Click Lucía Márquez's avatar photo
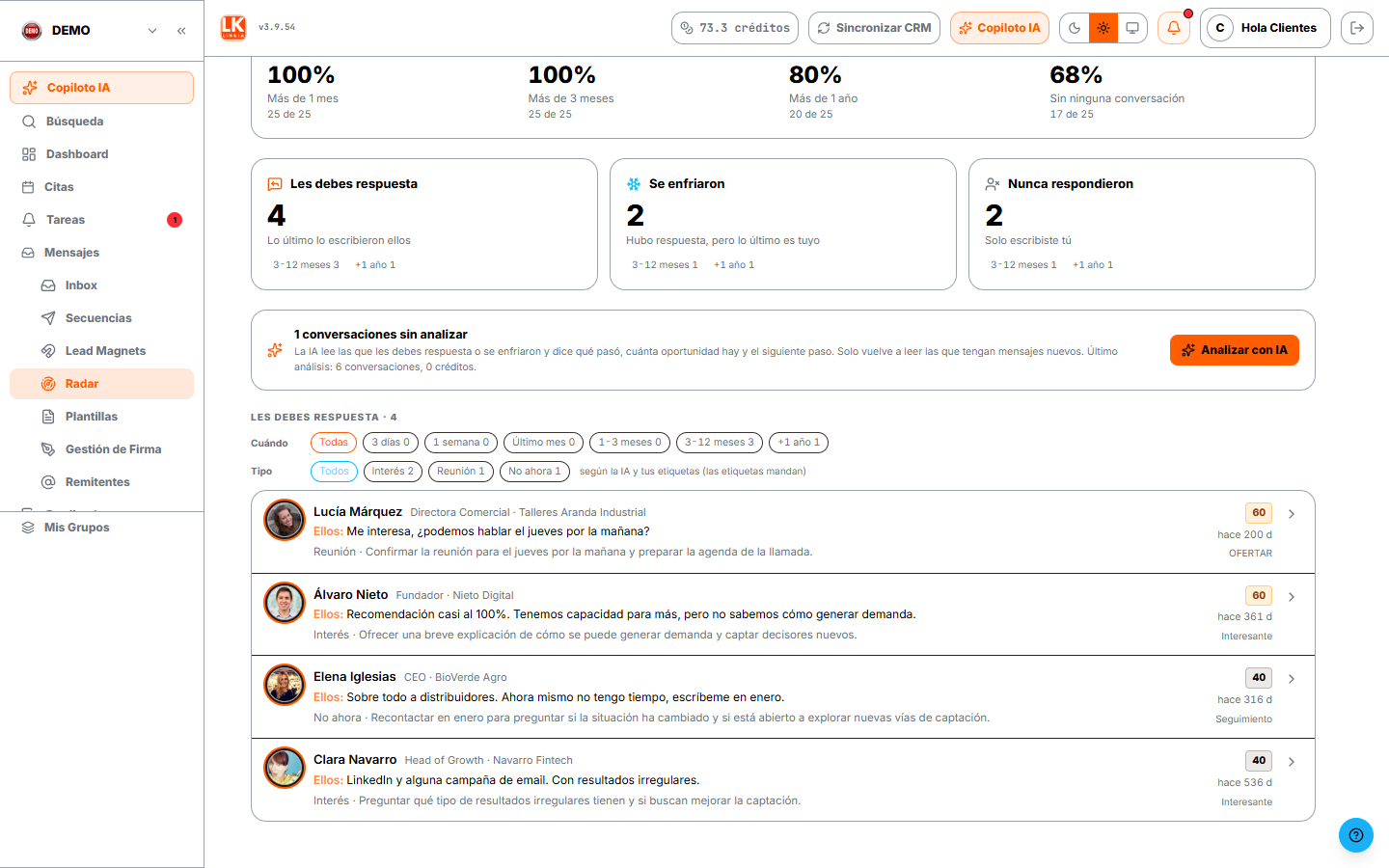 tap(285, 520)
